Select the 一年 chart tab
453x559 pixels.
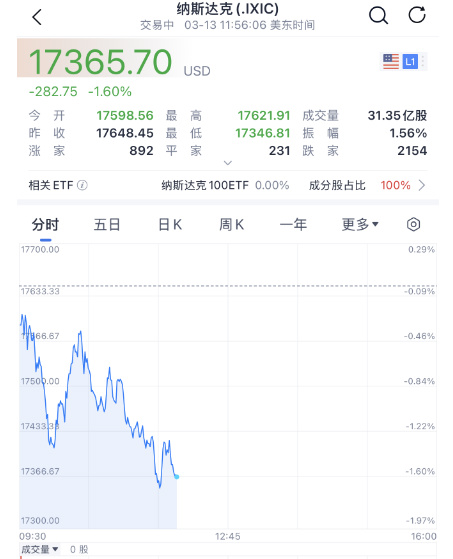point(293,225)
